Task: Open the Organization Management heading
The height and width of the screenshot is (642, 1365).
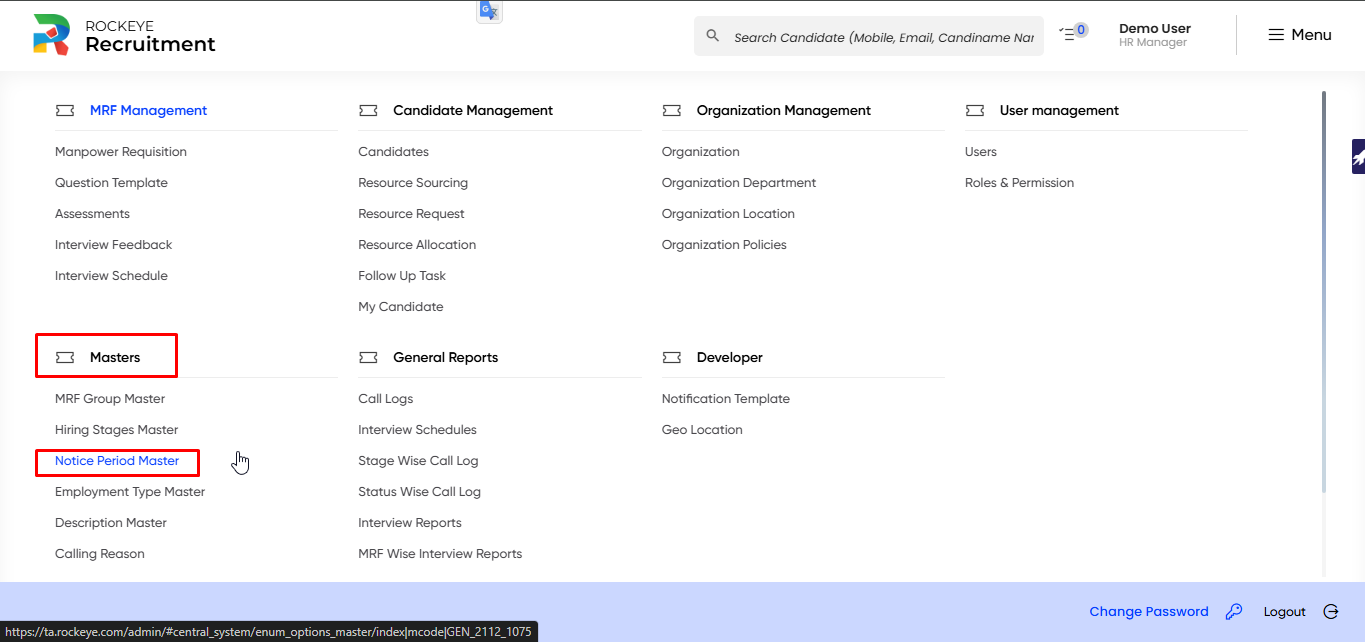Action: click(784, 111)
